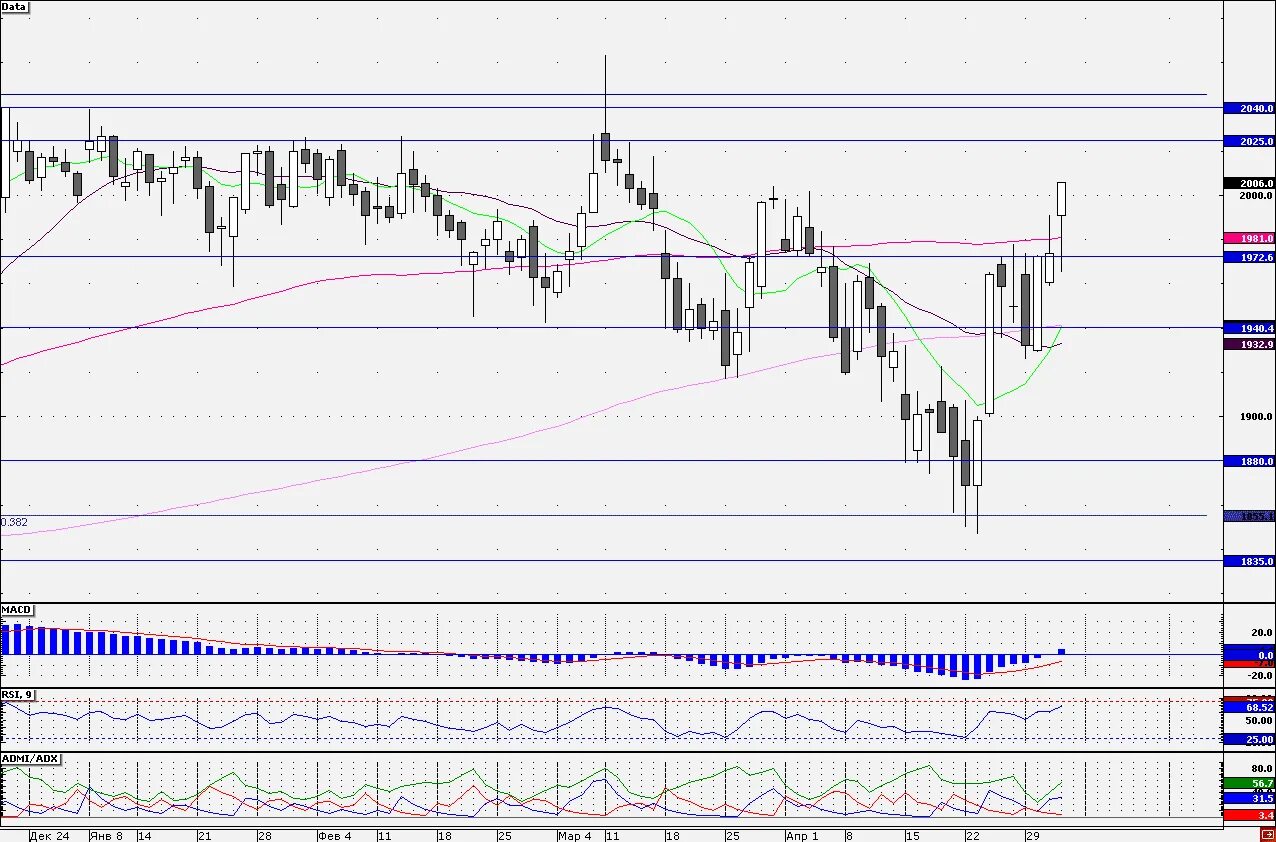Click the 1972.6 price level tag
The width and height of the screenshot is (1276, 842).
tap(1249, 257)
